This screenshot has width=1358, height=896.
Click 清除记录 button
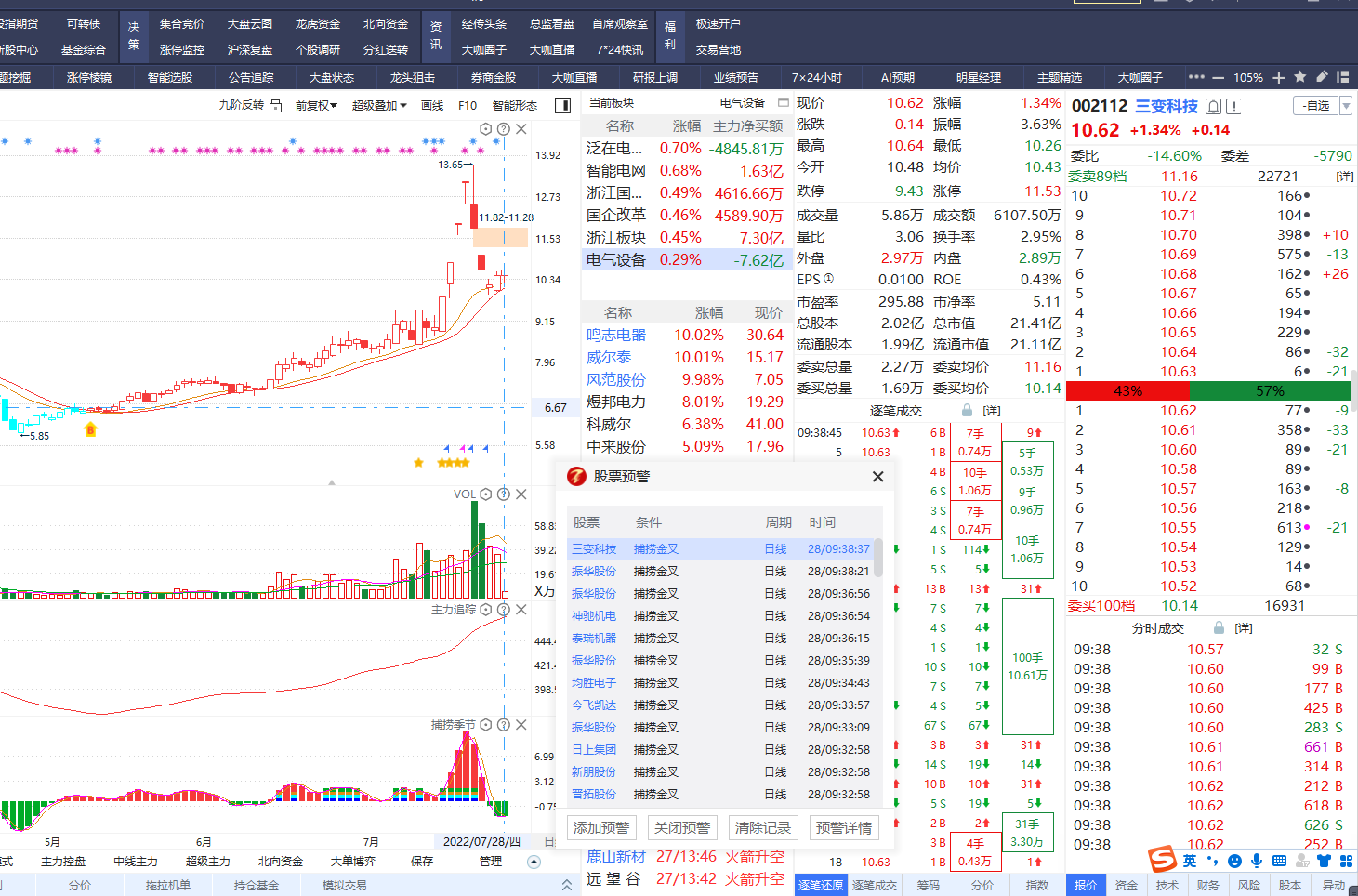[x=763, y=827]
